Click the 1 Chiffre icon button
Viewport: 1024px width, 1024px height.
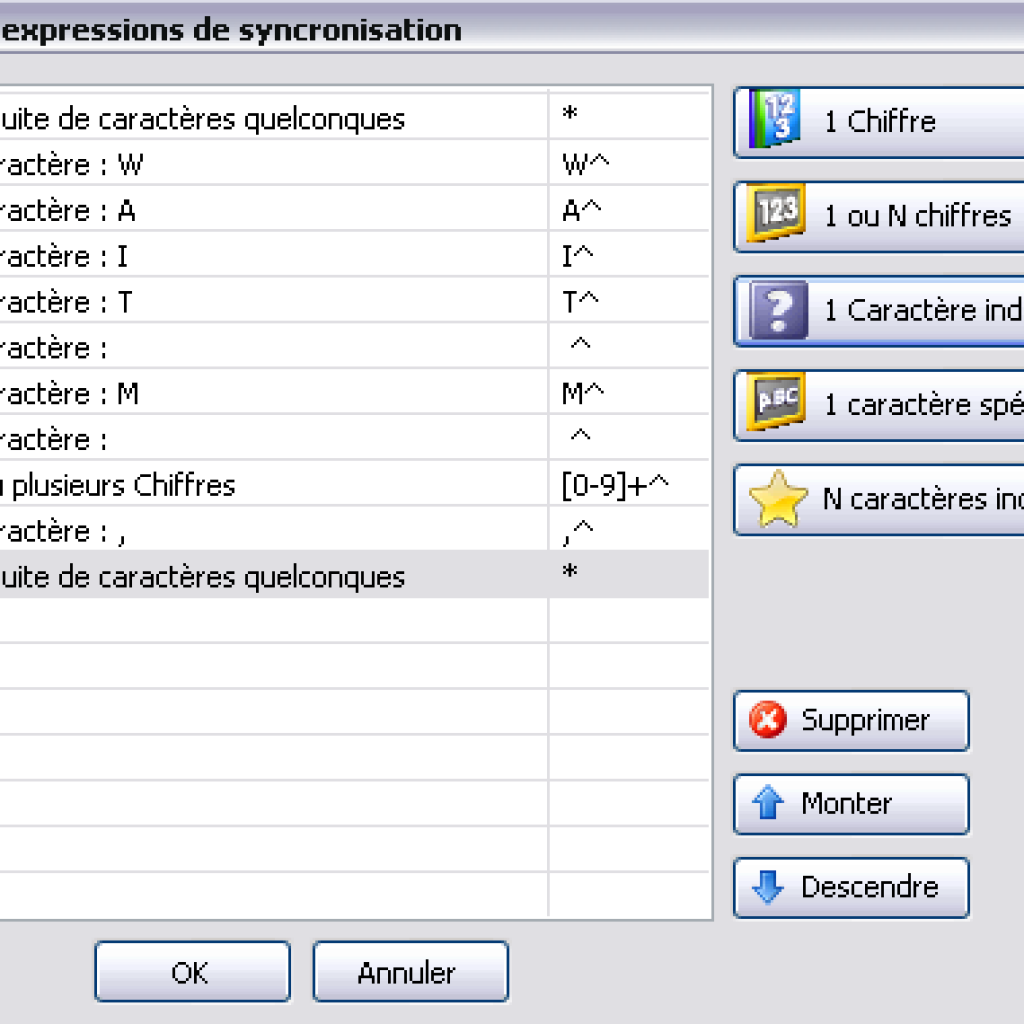(x=770, y=121)
